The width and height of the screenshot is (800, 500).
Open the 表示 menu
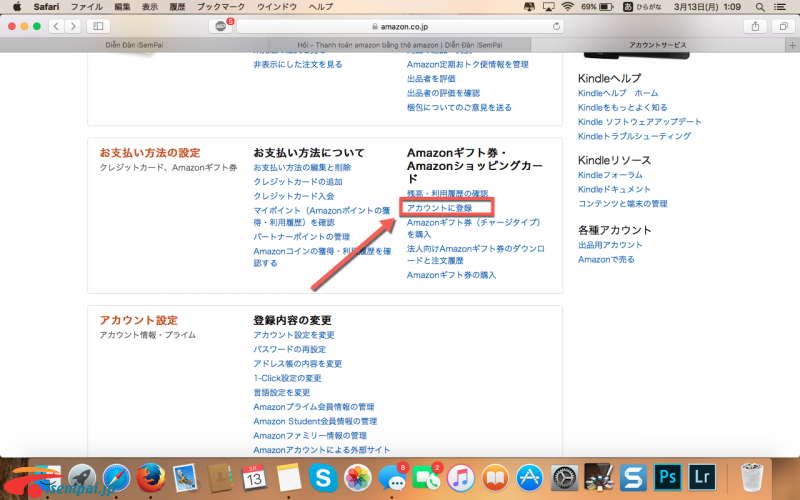tap(149, 7)
